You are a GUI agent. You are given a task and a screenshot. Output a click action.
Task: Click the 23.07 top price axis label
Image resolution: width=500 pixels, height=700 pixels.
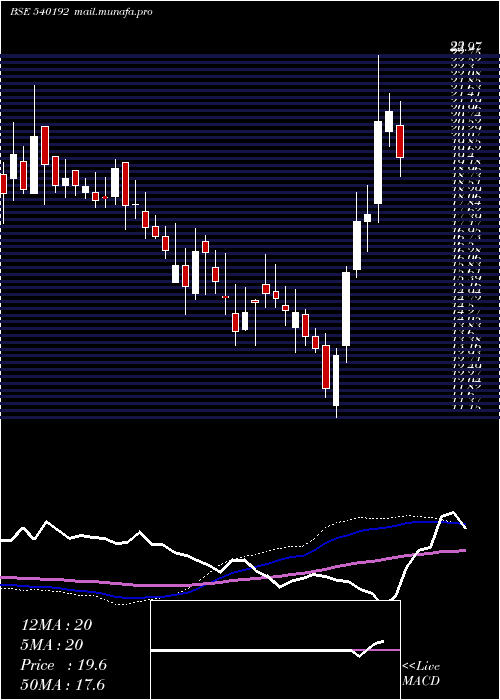coord(466,46)
